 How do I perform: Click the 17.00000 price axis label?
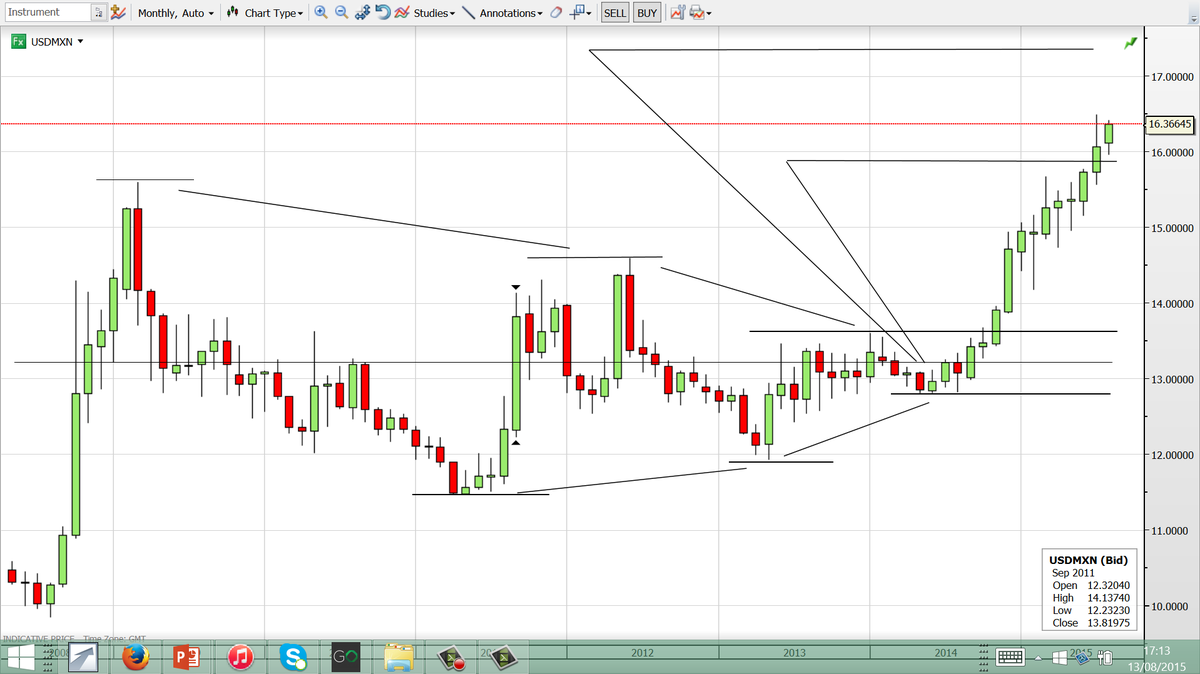pyautogui.click(x=1173, y=77)
